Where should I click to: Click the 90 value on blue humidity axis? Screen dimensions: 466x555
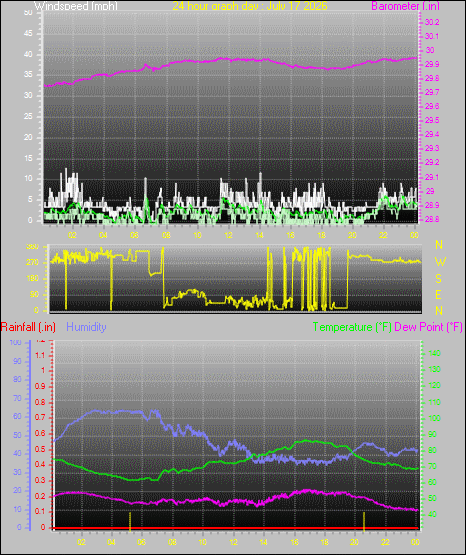pyautogui.click(x=17, y=361)
